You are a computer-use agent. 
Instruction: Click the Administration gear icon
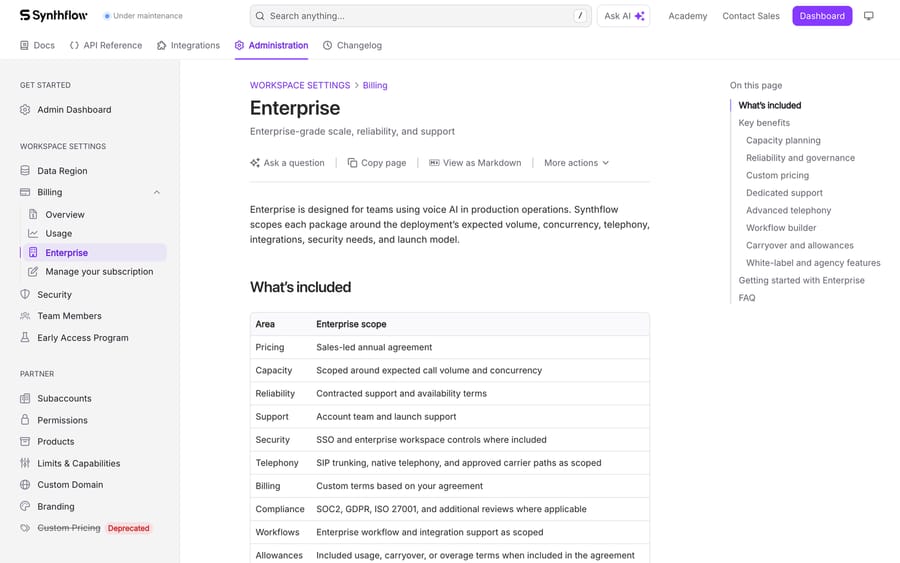click(239, 45)
